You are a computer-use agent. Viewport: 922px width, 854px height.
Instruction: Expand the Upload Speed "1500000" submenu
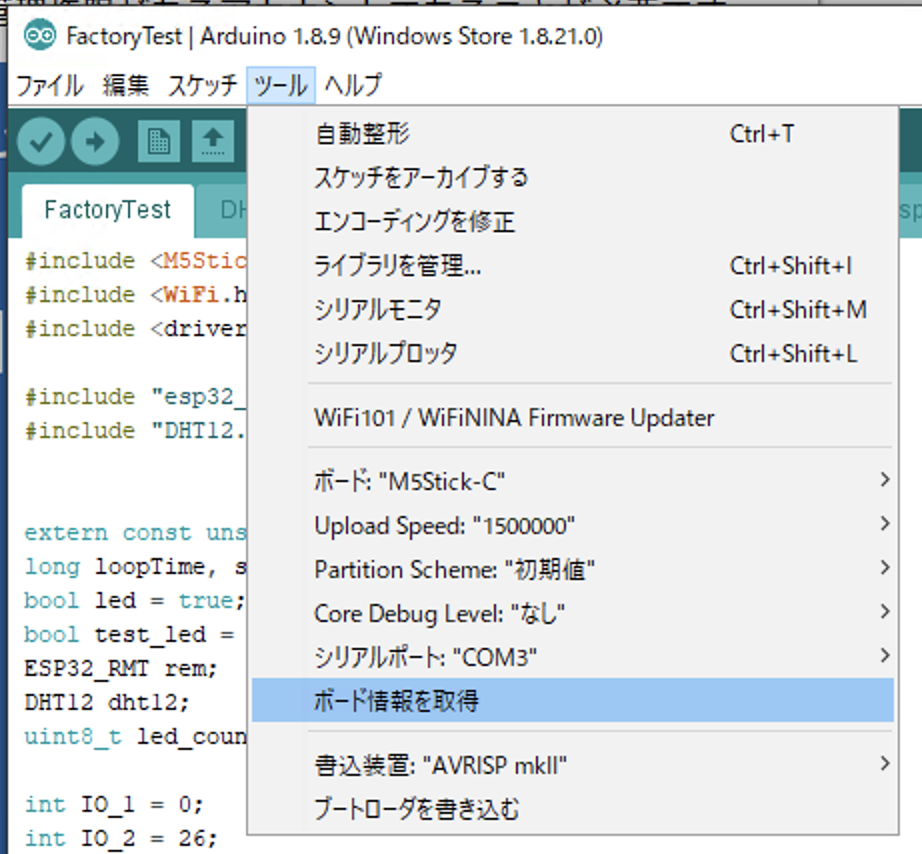click(x=573, y=526)
